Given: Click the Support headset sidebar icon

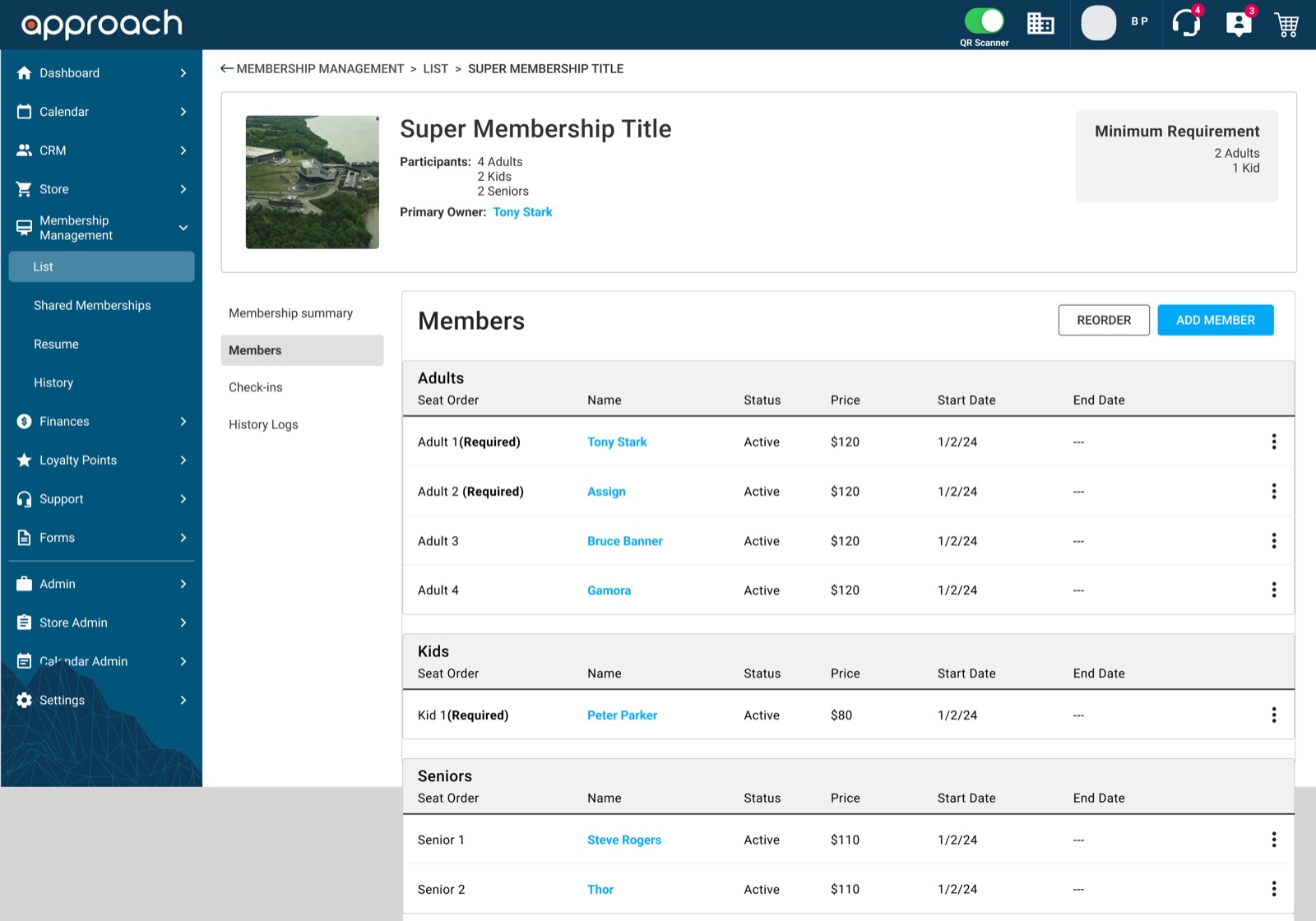Looking at the screenshot, I should coord(25,498).
